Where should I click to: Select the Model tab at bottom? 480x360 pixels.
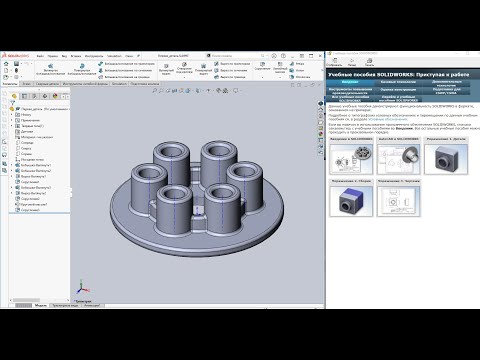point(41,305)
